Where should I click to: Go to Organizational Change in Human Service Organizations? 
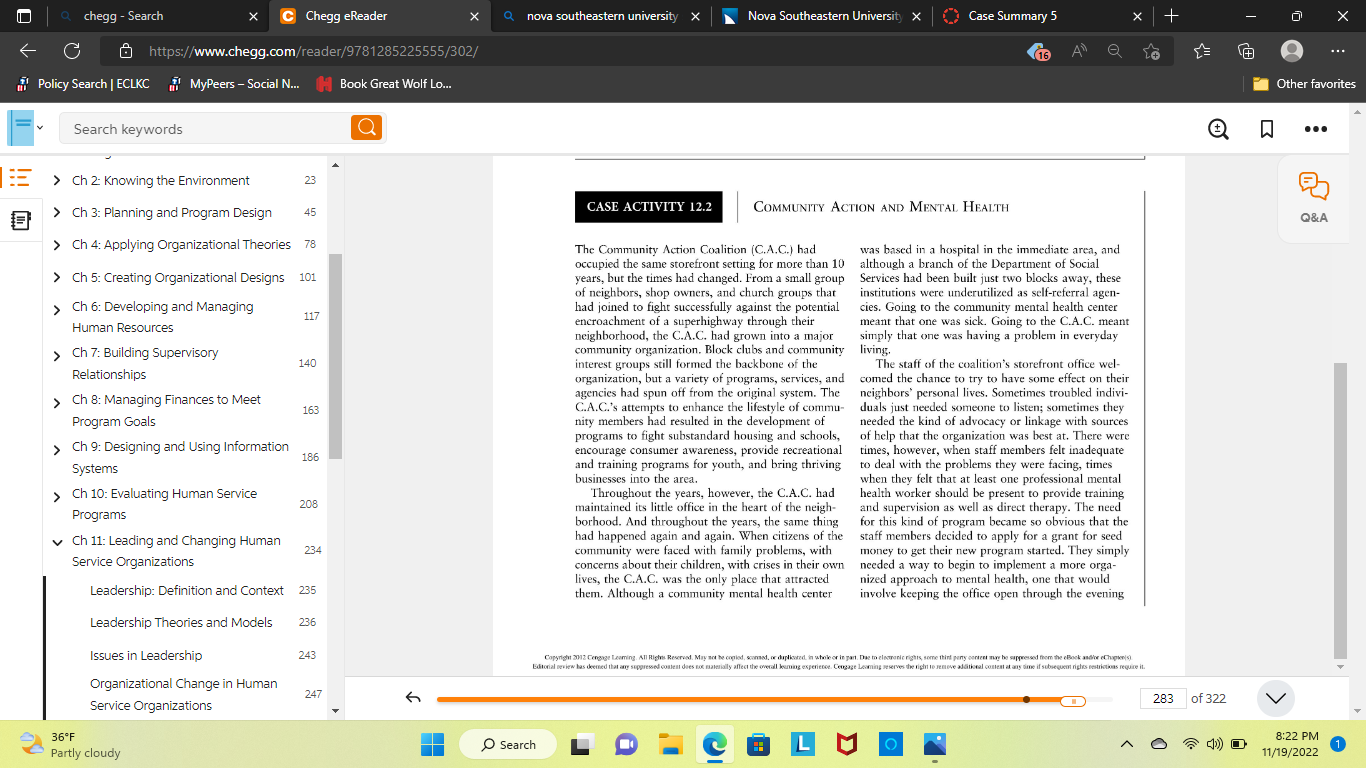click(184, 694)
